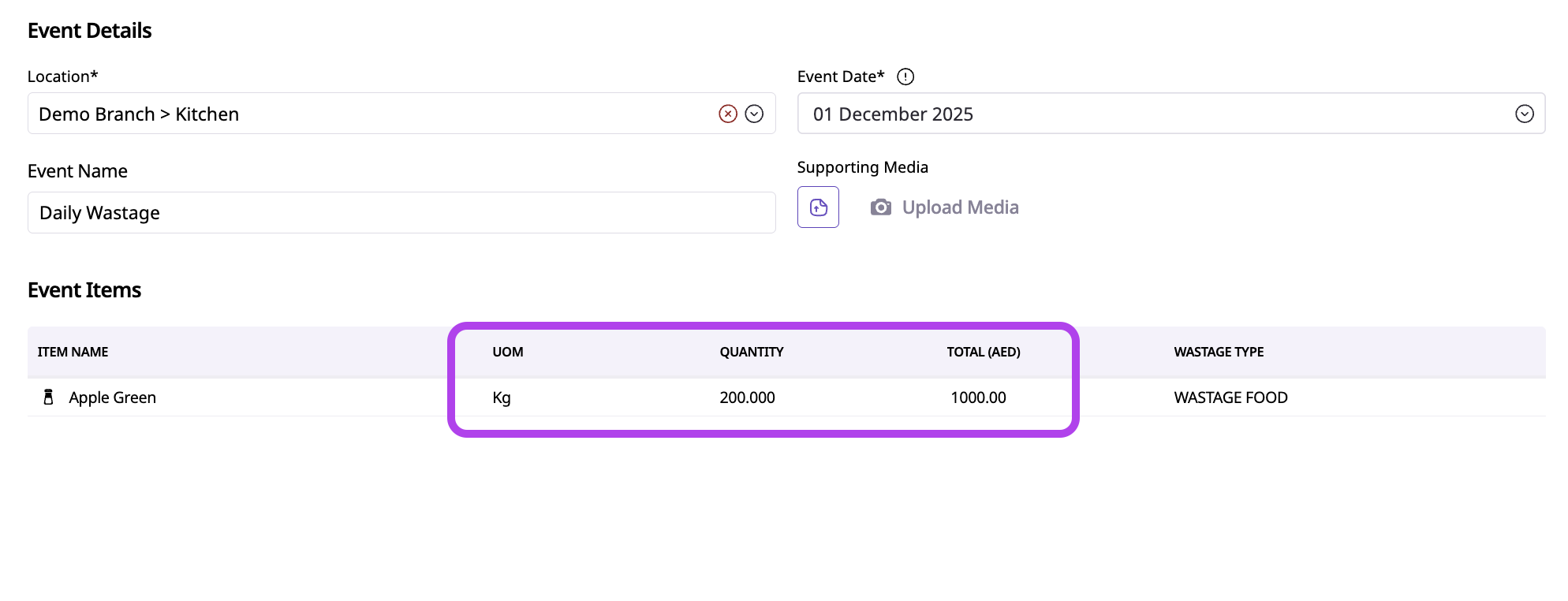Click the ITEM NAME column header
The image size is (1568, 601).
pos(73,352)
